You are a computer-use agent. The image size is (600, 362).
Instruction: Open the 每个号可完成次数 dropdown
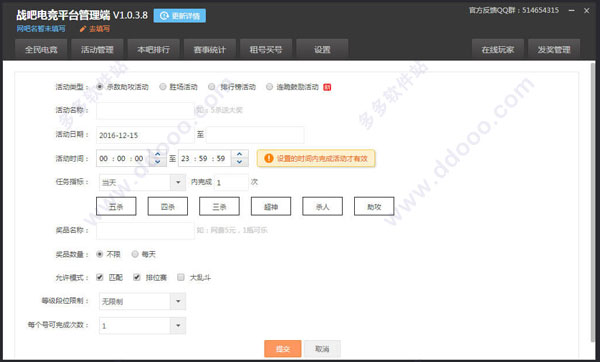click(142, 326)
